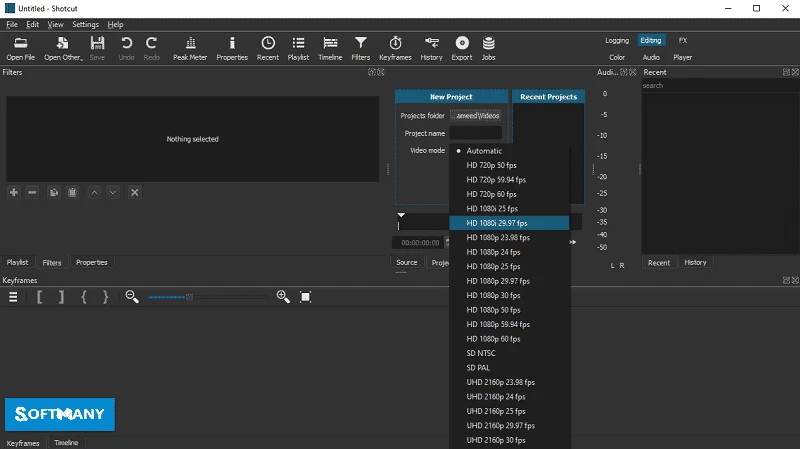Pick SD NTSC video mode

tap(481, 353)
